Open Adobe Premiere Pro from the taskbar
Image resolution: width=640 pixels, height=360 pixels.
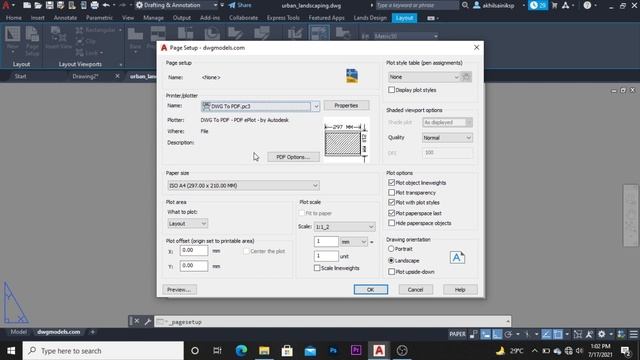pos(356,351)
